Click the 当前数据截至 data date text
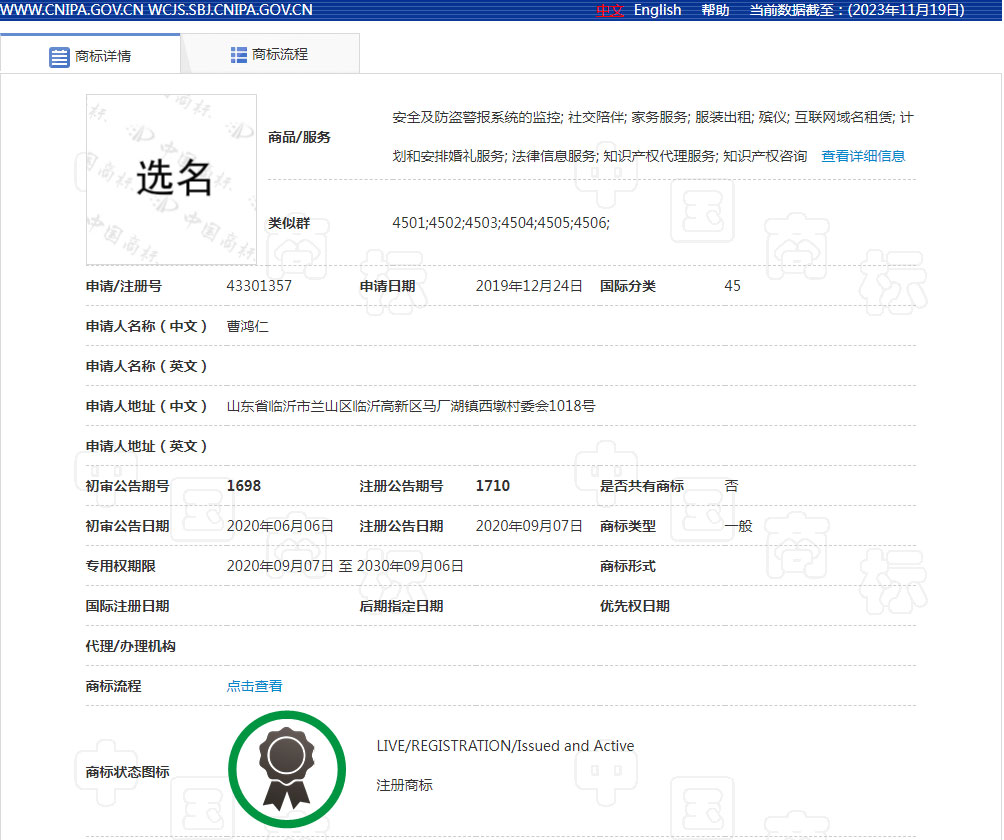The image size is (1004, 840). [x=857, y=10]
